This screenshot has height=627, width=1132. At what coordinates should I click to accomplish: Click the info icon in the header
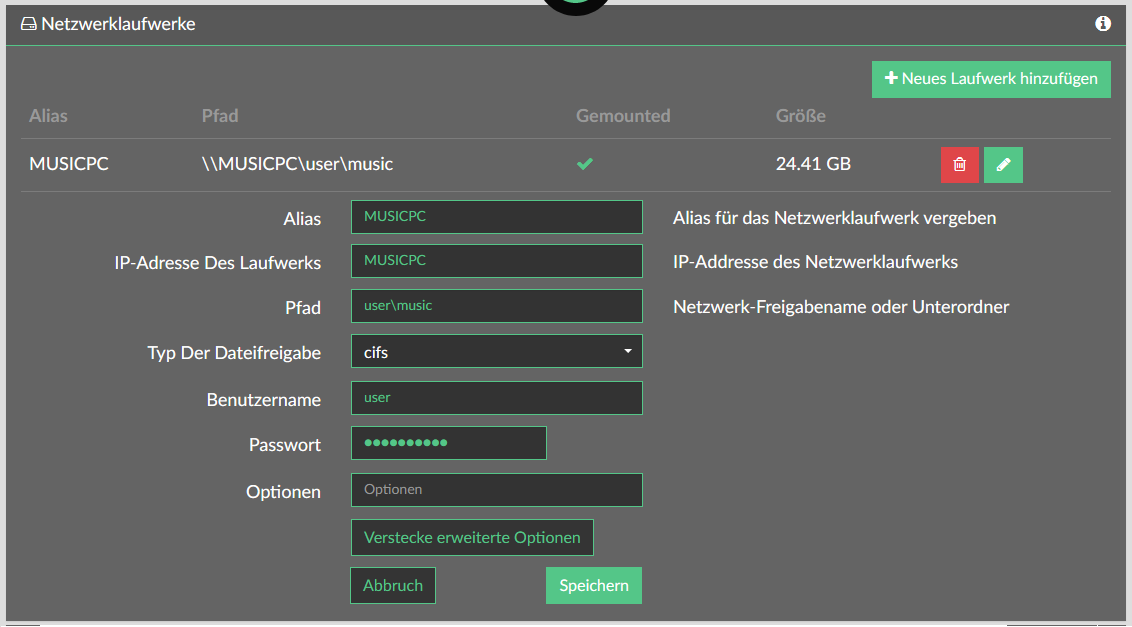[x=1103, y=24]
